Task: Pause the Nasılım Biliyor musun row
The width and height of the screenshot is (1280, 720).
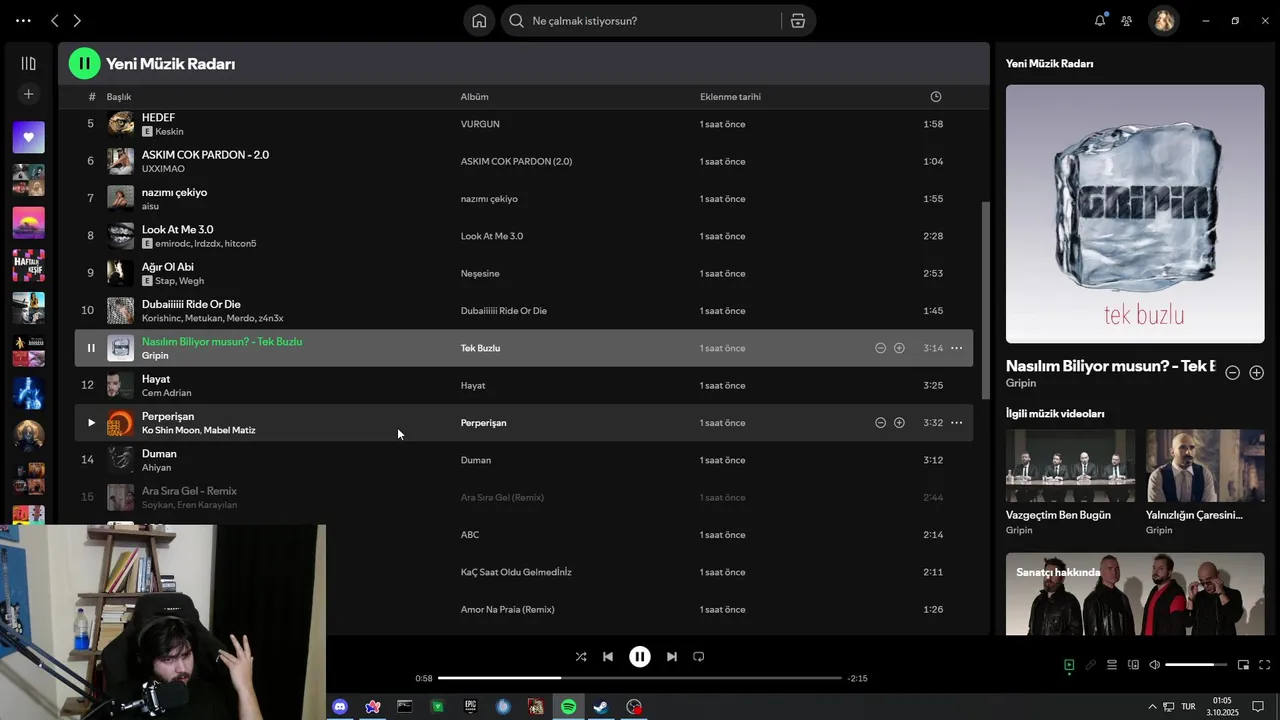Action: point(91,348)
